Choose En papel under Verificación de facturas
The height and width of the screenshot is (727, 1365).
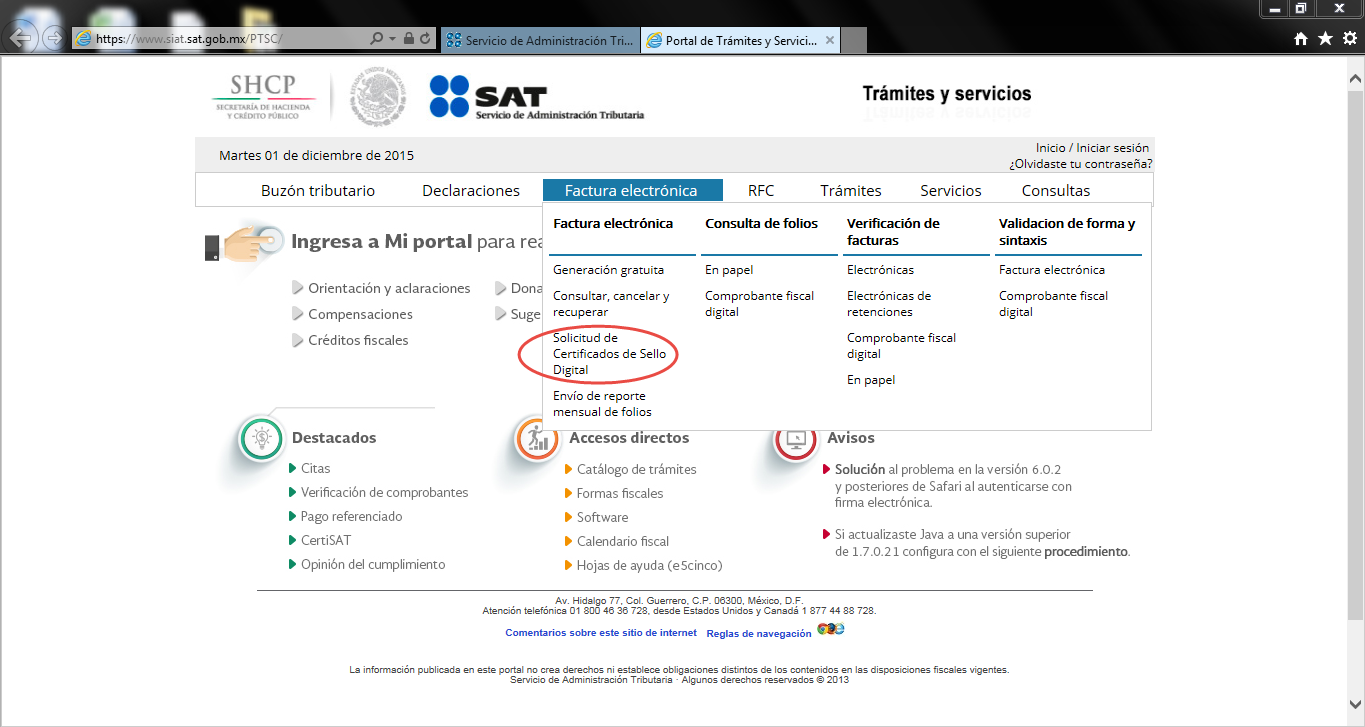pos(871,380)
